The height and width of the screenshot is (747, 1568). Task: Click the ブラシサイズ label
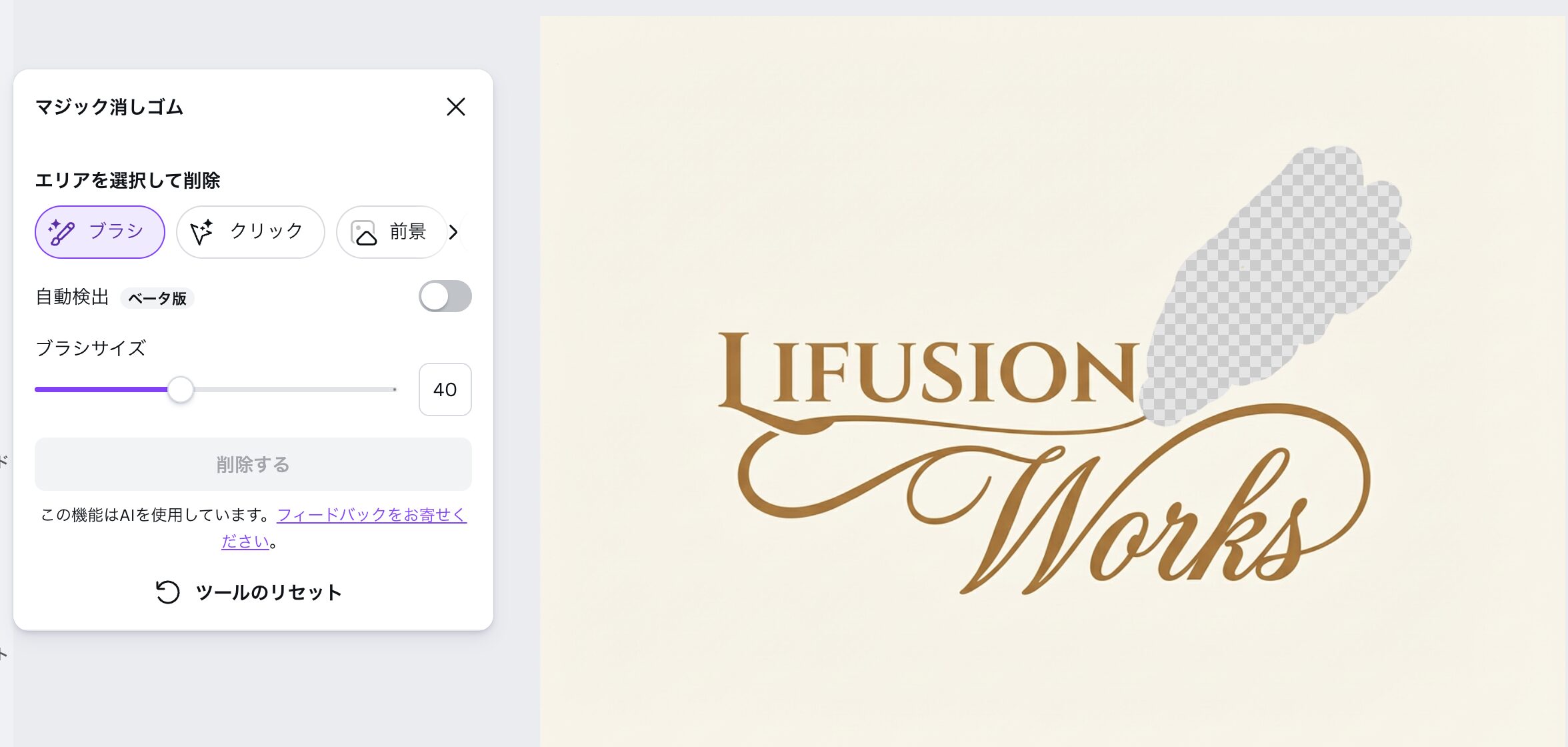coord(91,348)
